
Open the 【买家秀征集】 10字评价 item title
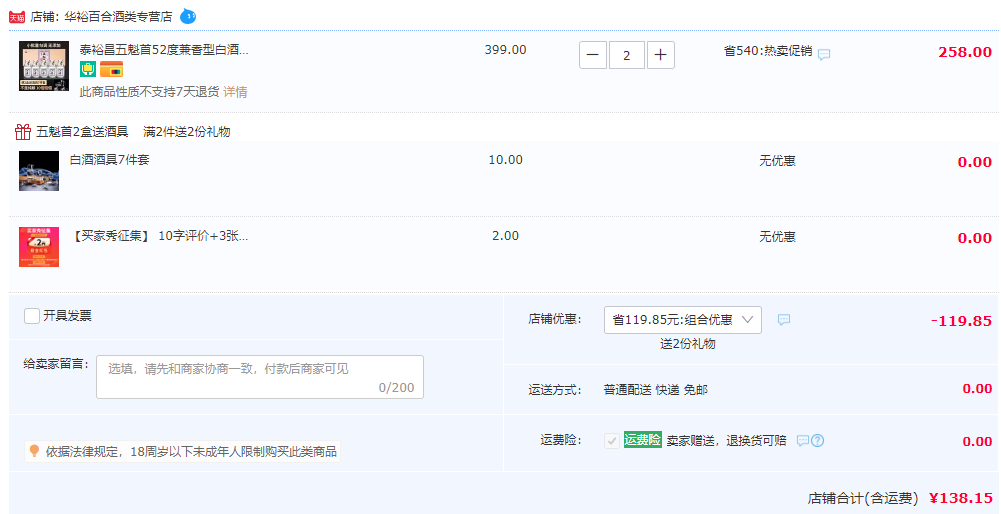click(x=159, y=236)
